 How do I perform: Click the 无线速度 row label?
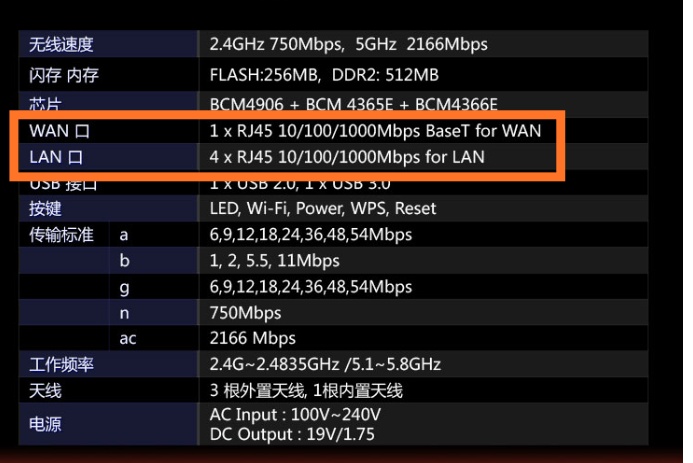tap(62, 44)
